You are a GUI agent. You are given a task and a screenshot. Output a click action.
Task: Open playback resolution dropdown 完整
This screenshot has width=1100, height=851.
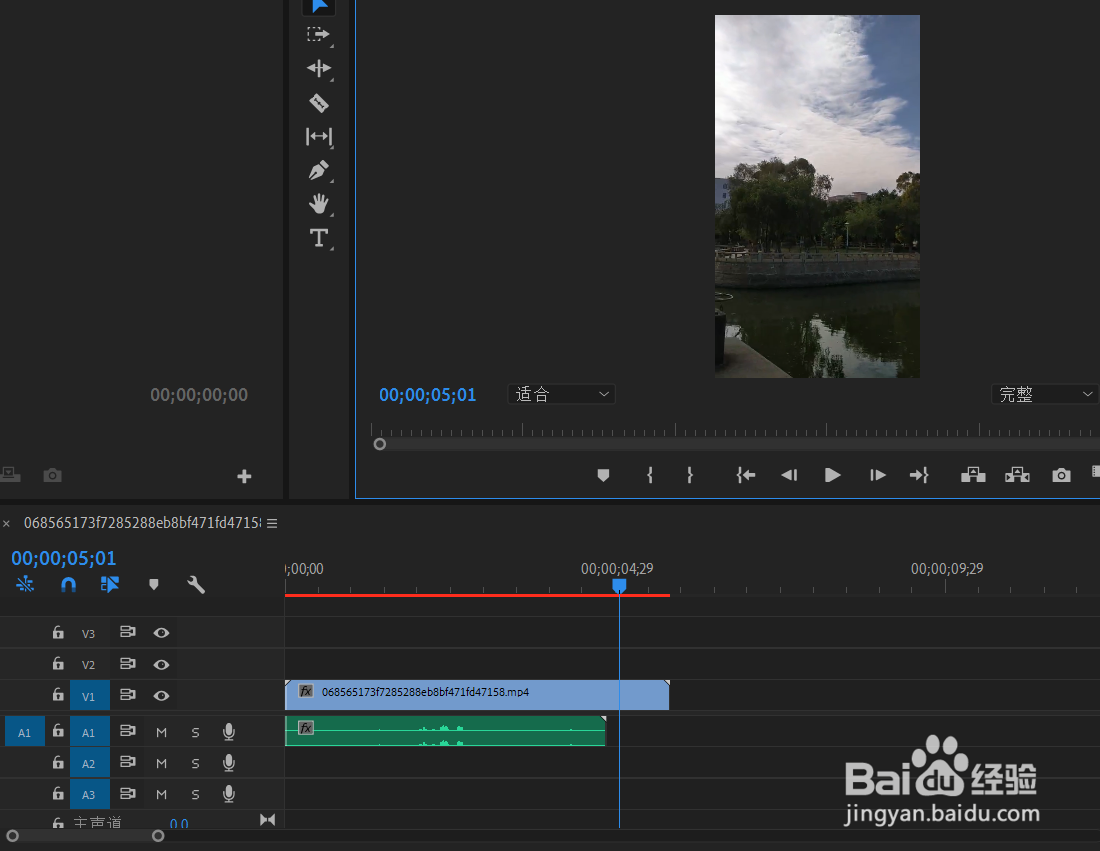tap(1045, 394)
